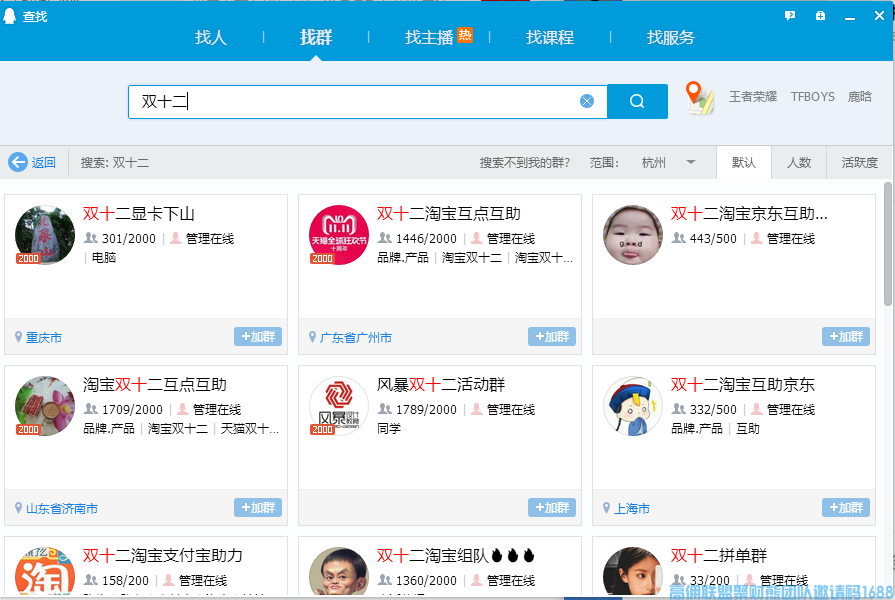Select hot keyword 鹿晗

(x=860, y=96)
